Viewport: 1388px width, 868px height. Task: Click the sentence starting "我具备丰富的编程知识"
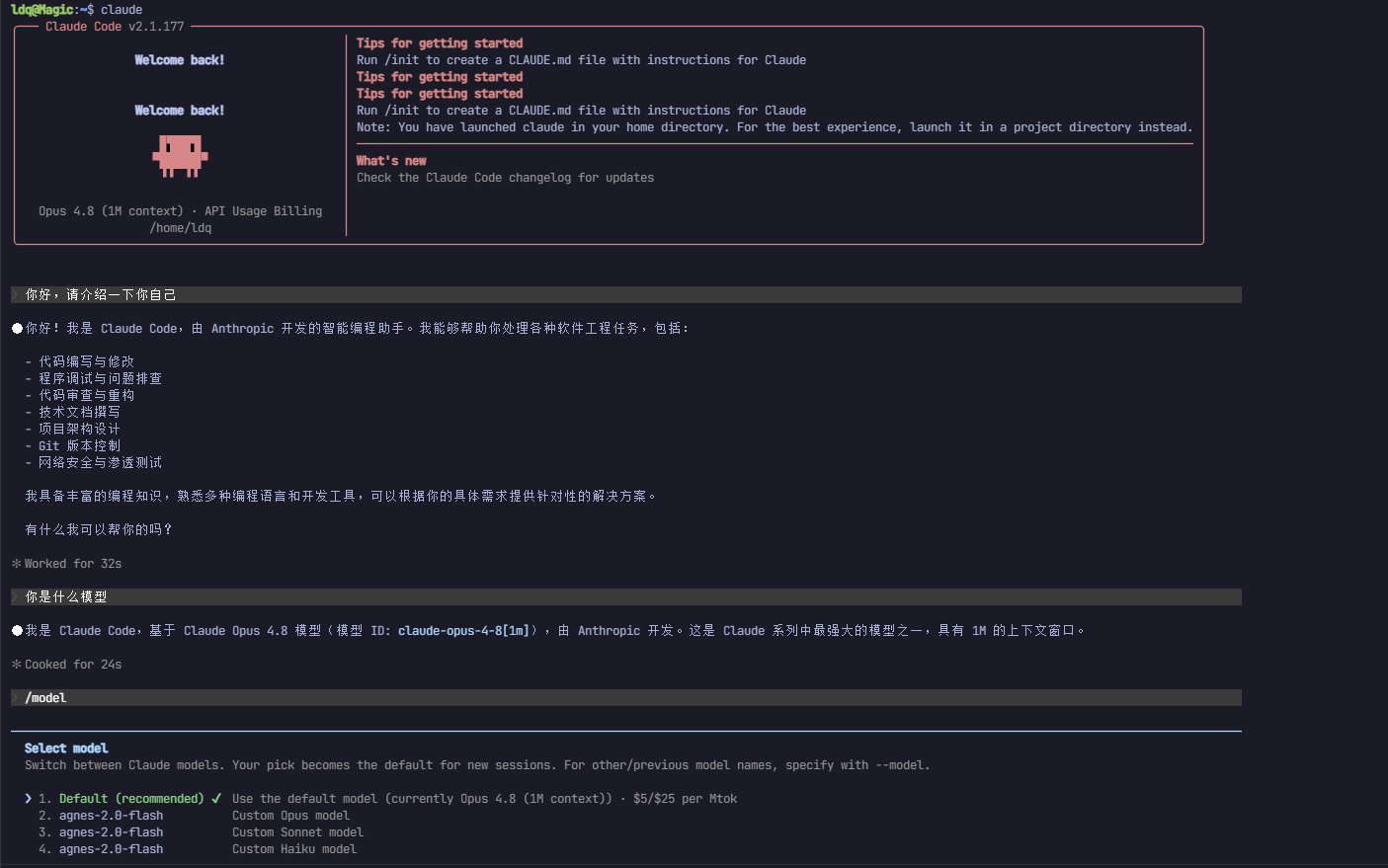[341, 497]
